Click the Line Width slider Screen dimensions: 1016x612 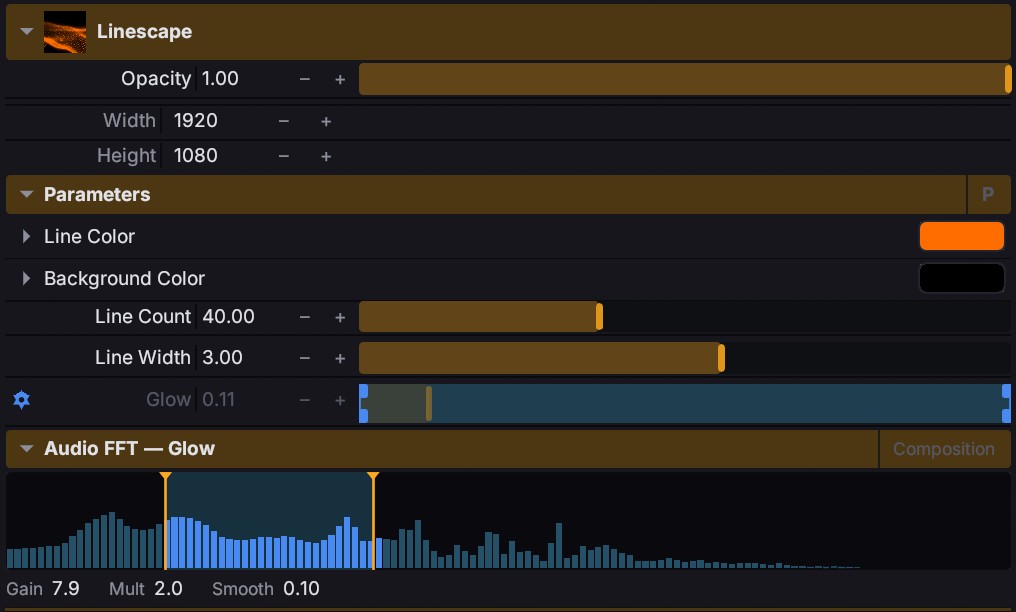(685, 358)
